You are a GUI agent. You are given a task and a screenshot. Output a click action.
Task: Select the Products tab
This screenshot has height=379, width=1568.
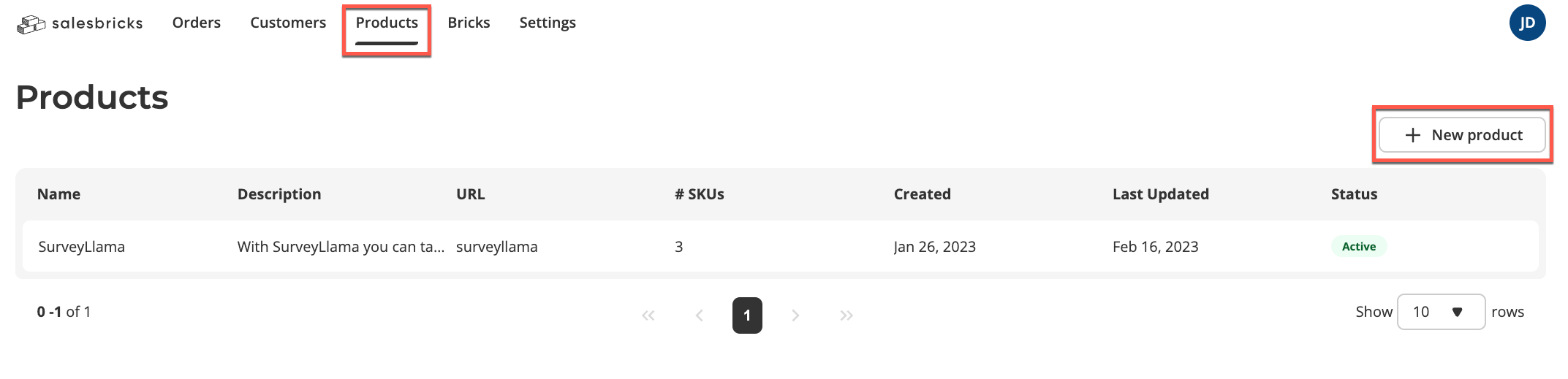coord(387,23)
